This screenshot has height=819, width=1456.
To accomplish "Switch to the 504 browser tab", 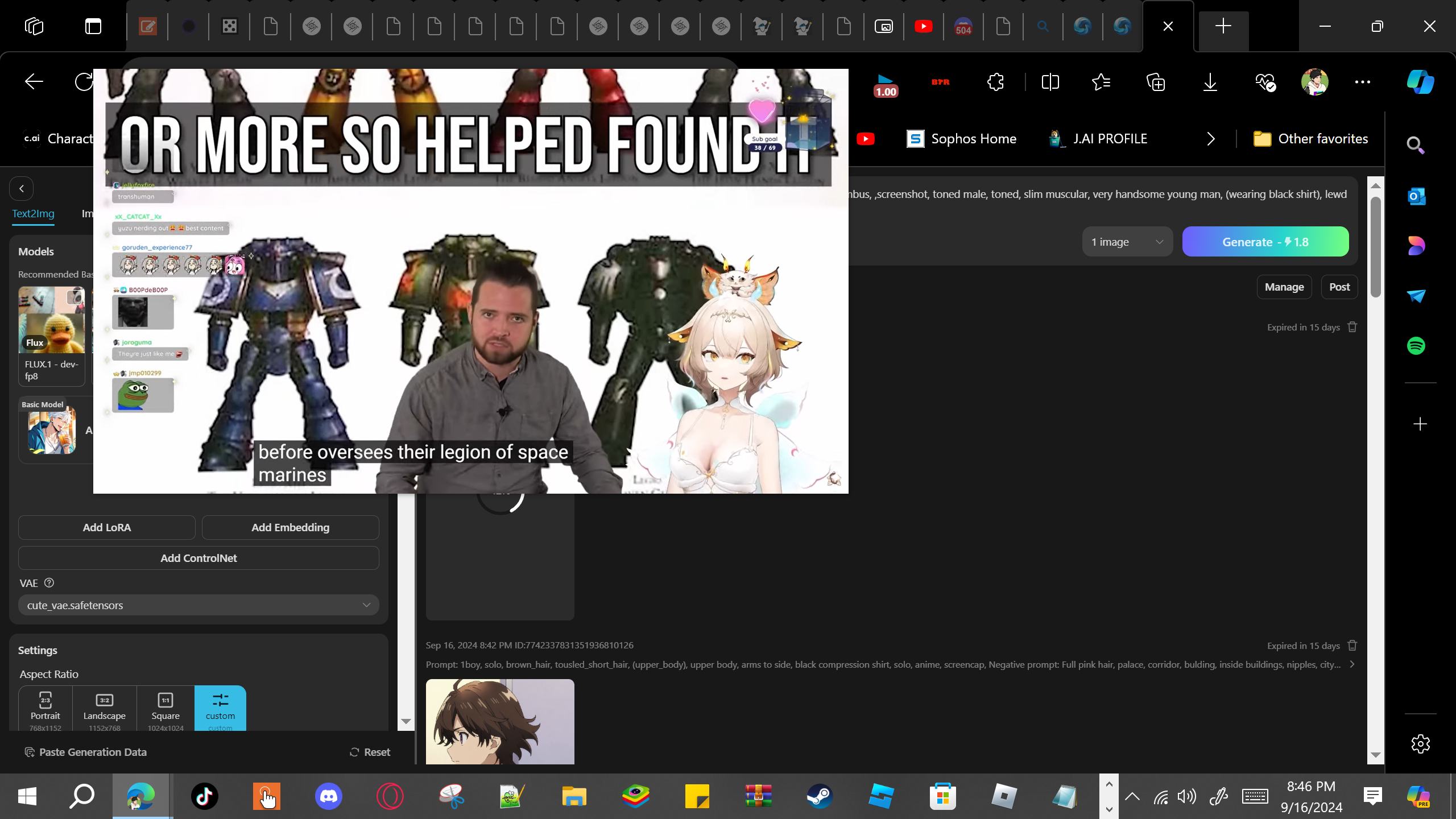I will (x=963, y=26).
